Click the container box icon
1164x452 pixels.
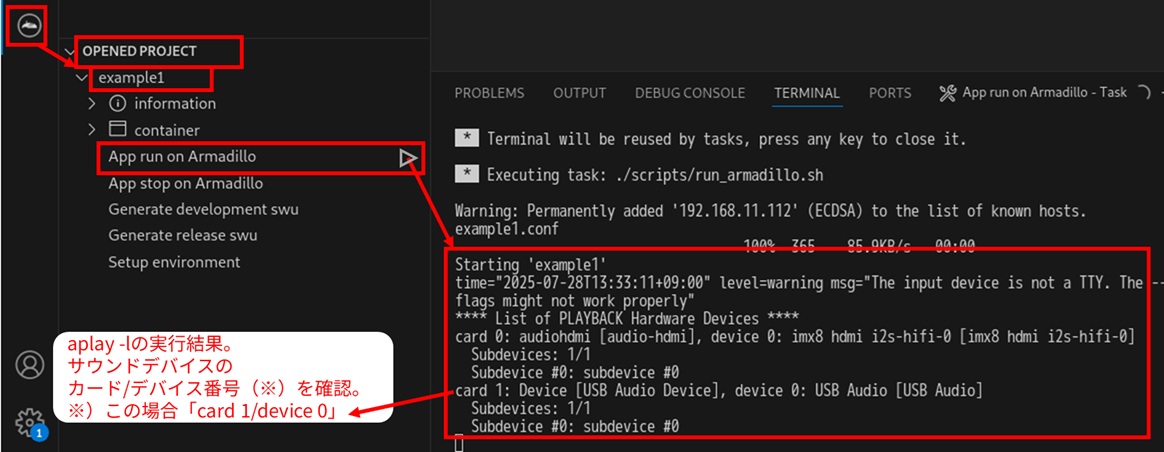(118, 130)
